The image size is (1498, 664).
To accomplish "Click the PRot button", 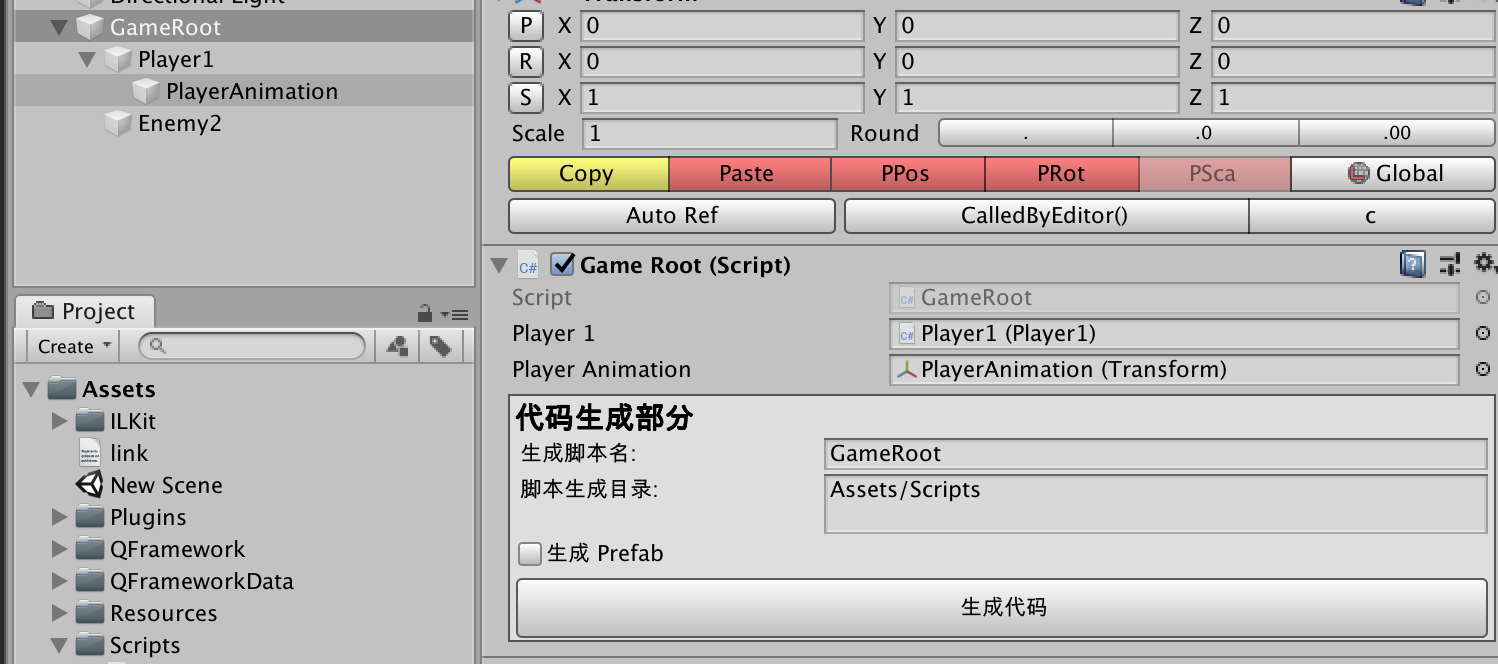I will (x=1062, y=174).
